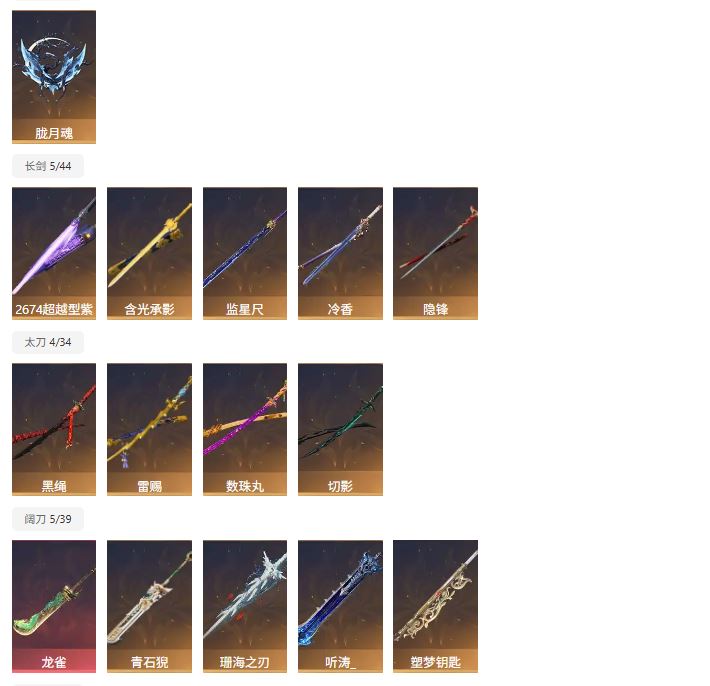The height and width of the screenshot is (686, 710).
Task: Select the 胧月魂 item card
Action: click(54, 77)
